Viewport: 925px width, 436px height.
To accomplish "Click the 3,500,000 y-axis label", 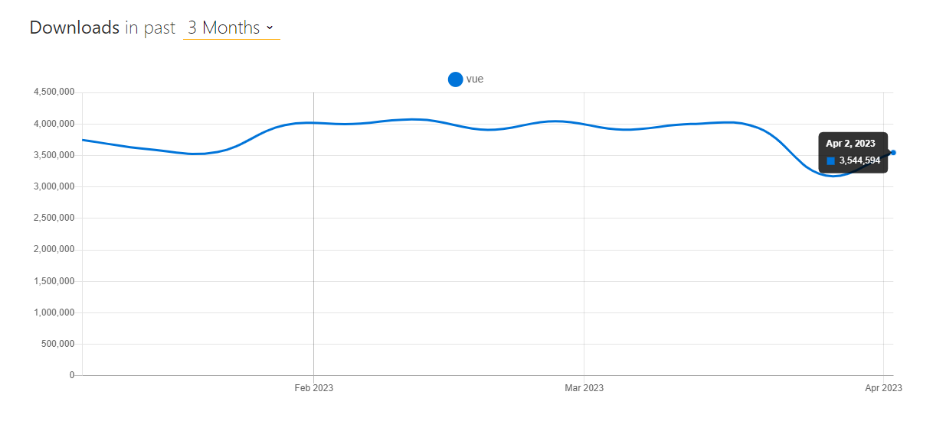I will click(55, 155).
